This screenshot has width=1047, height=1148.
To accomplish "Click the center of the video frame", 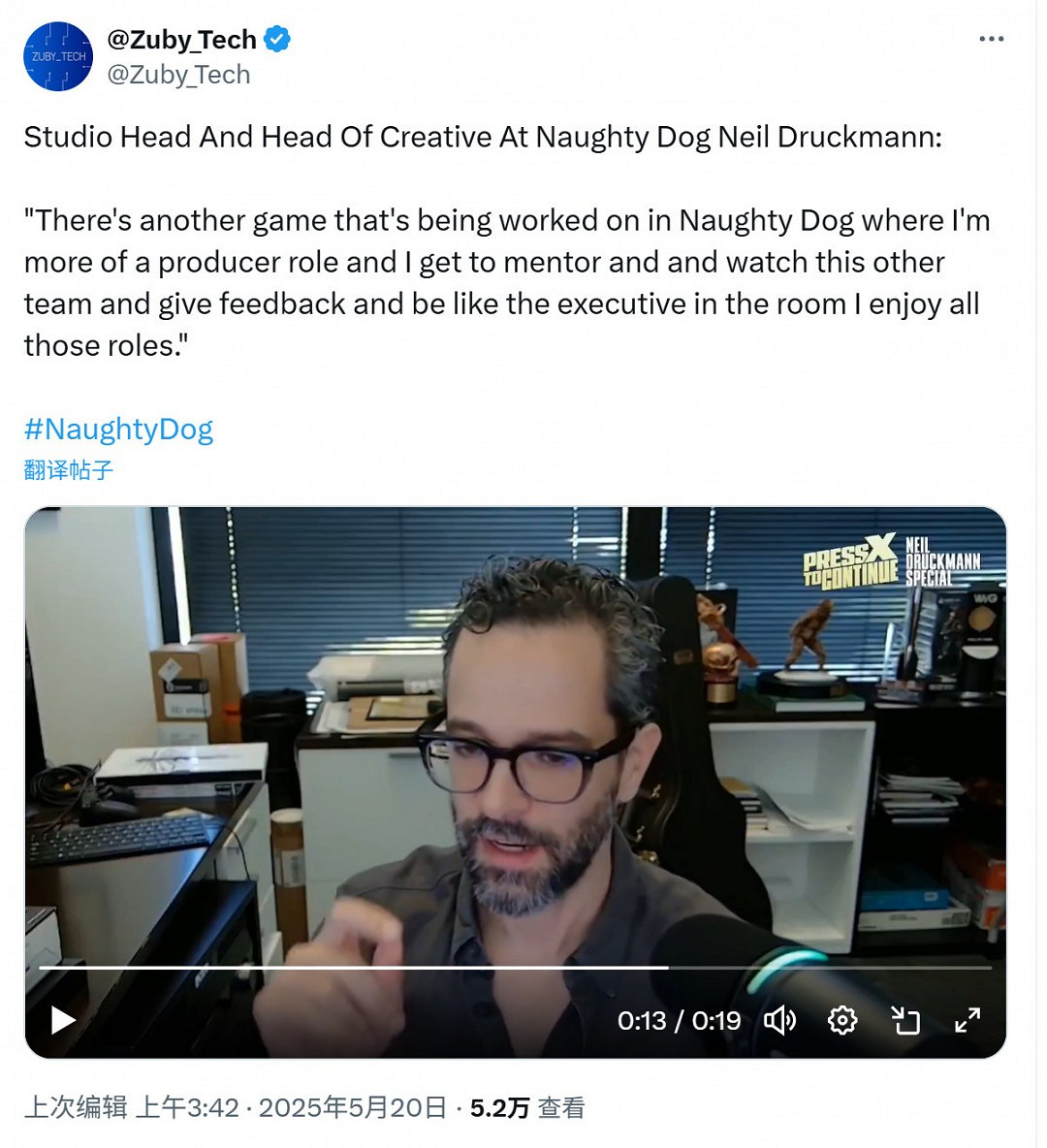I will 516,782.
